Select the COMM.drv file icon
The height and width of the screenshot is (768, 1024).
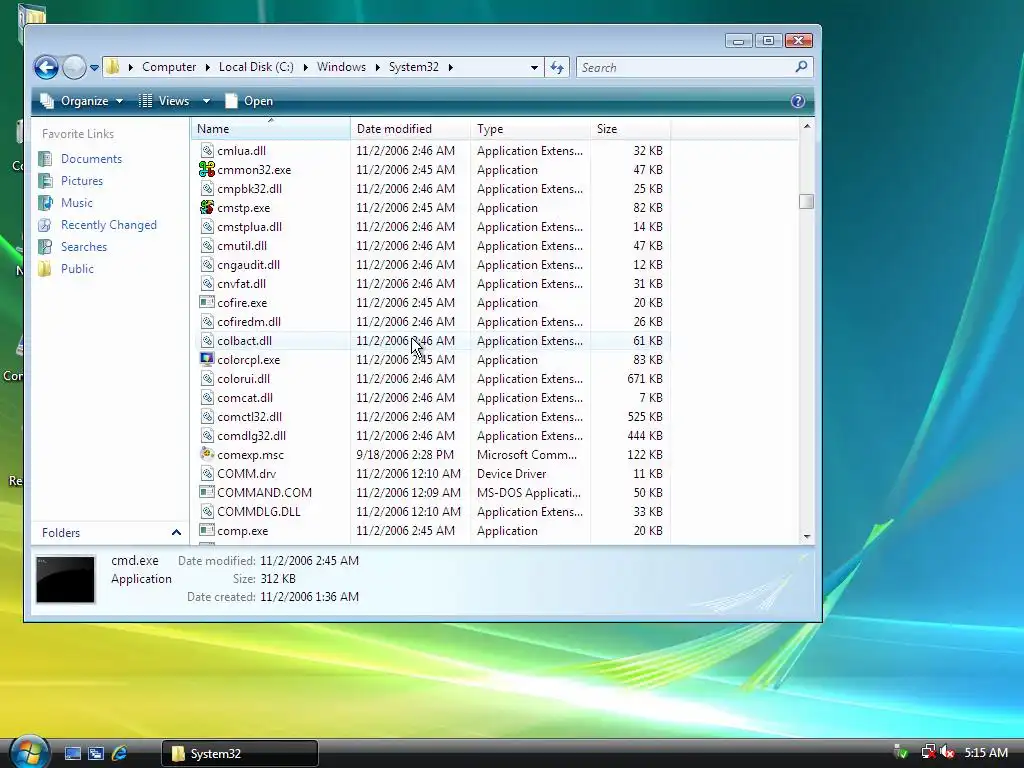coord(207,473)
